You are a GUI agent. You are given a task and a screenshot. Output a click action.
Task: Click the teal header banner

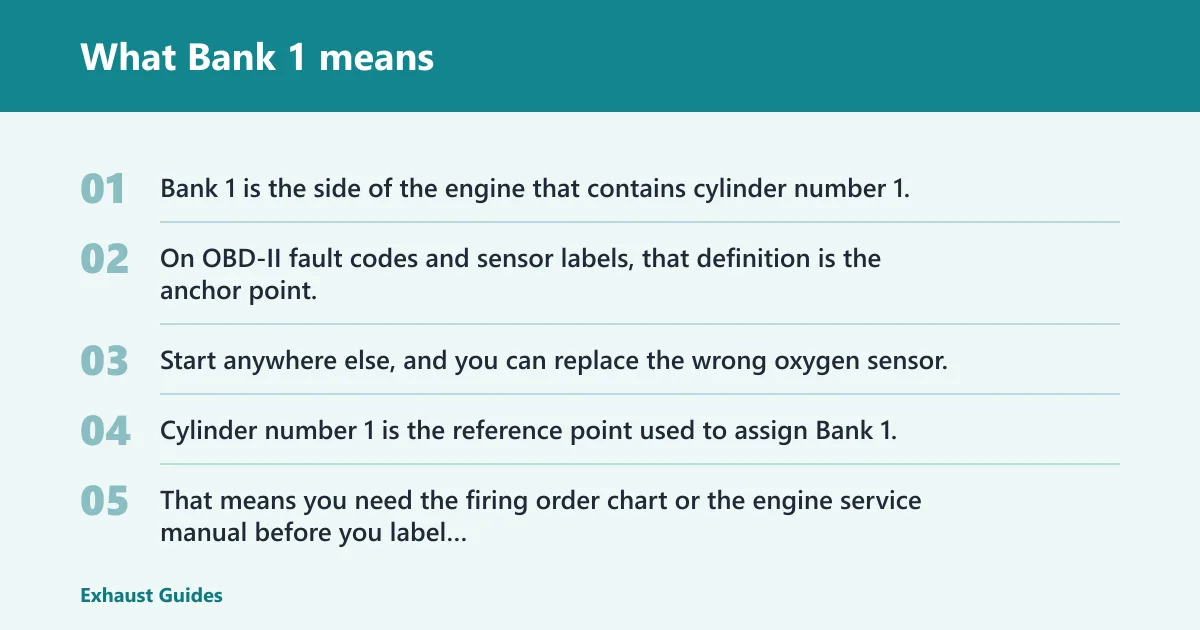pos(600,56)
